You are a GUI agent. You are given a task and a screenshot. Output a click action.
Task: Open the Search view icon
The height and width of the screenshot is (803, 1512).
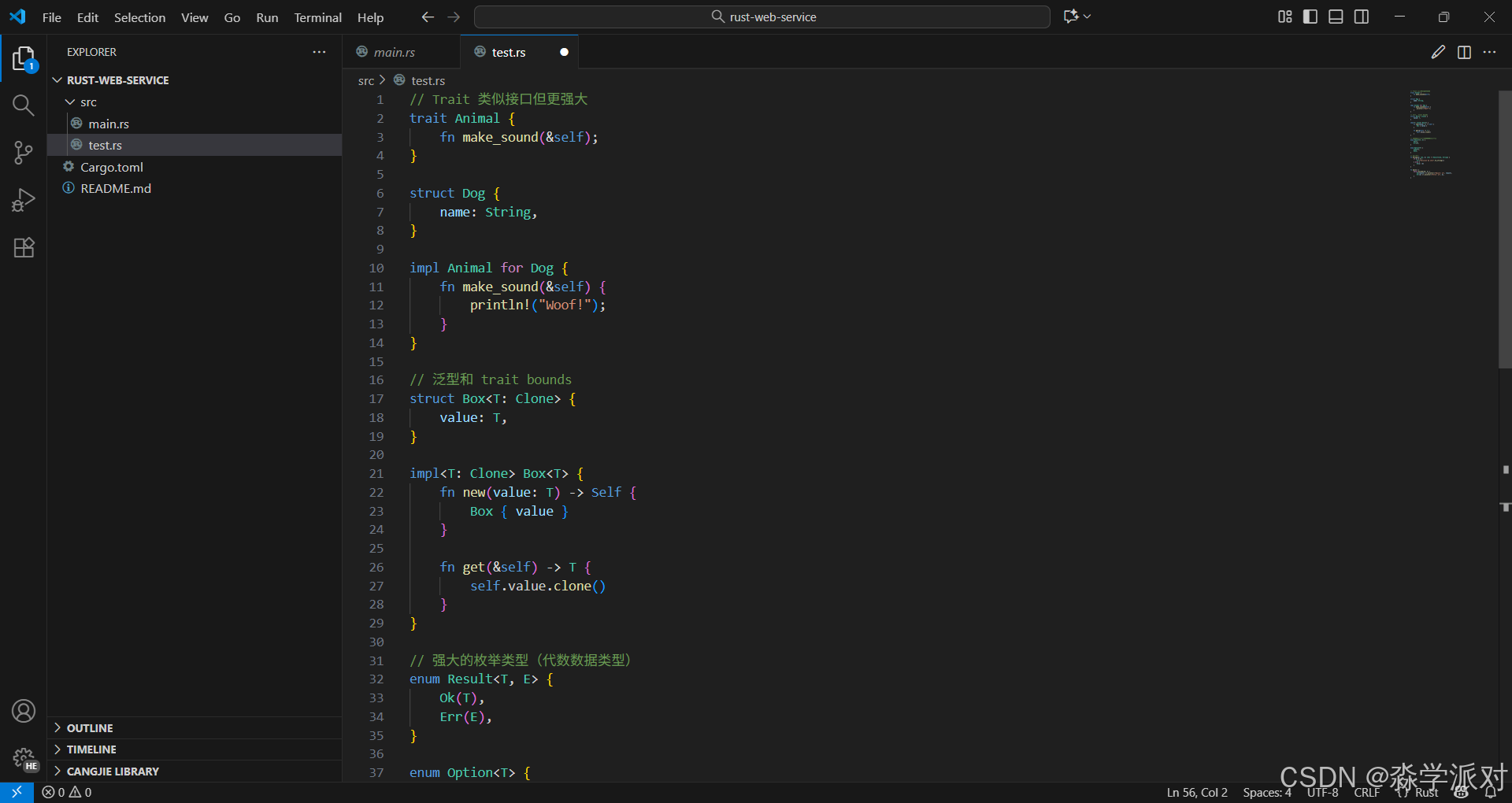click(x=24, y=105)
